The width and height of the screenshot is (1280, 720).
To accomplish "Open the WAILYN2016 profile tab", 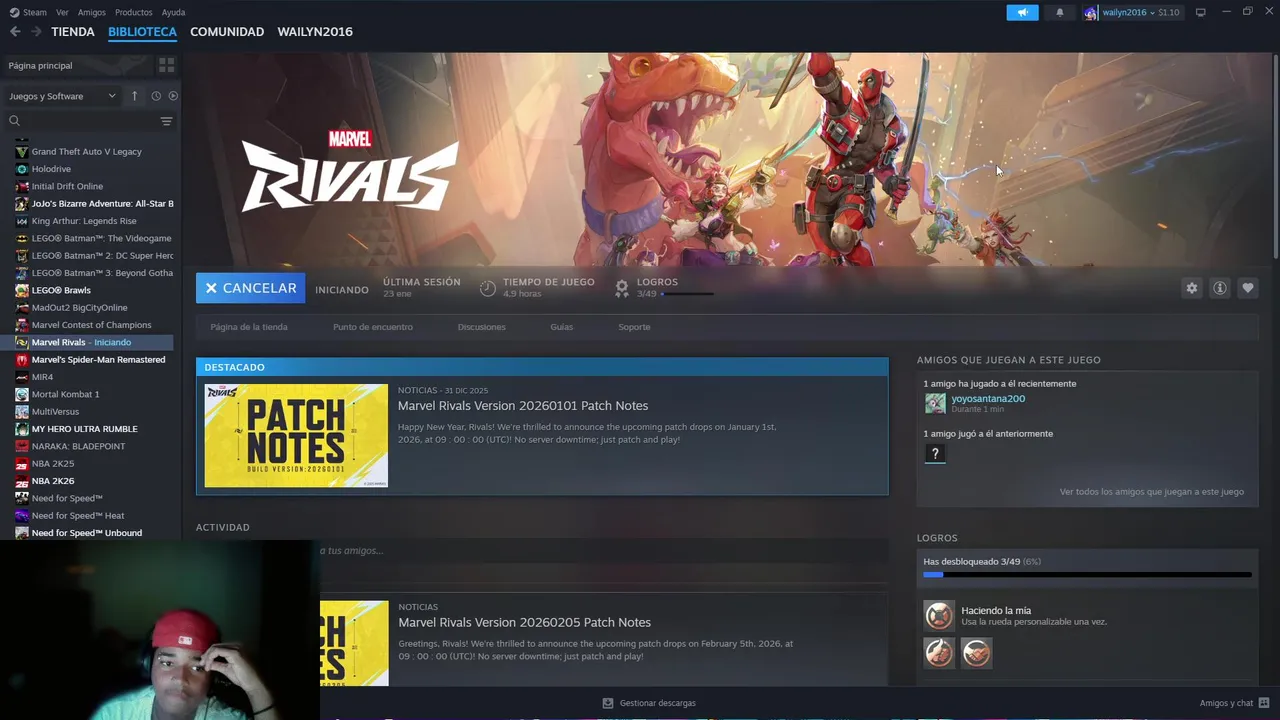I will click(315, 32).
